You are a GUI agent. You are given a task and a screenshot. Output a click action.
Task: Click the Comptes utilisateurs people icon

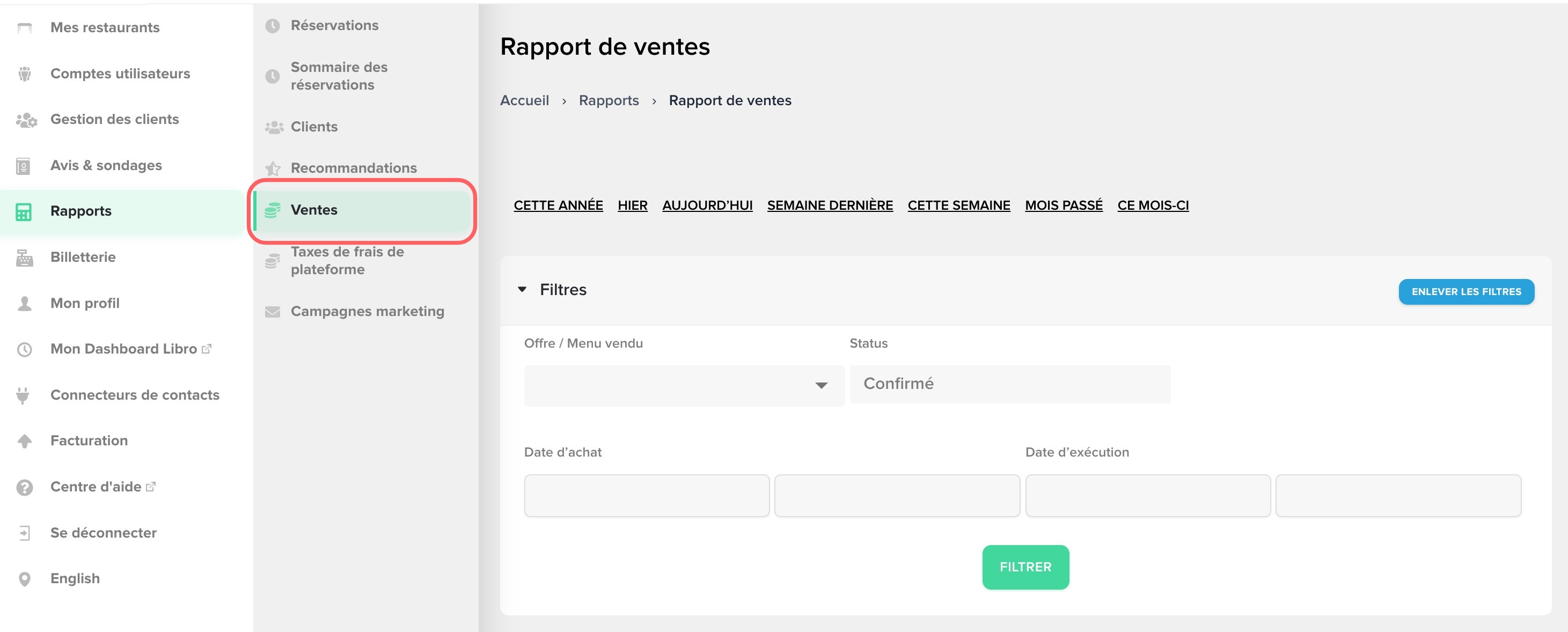click(24, 74)
